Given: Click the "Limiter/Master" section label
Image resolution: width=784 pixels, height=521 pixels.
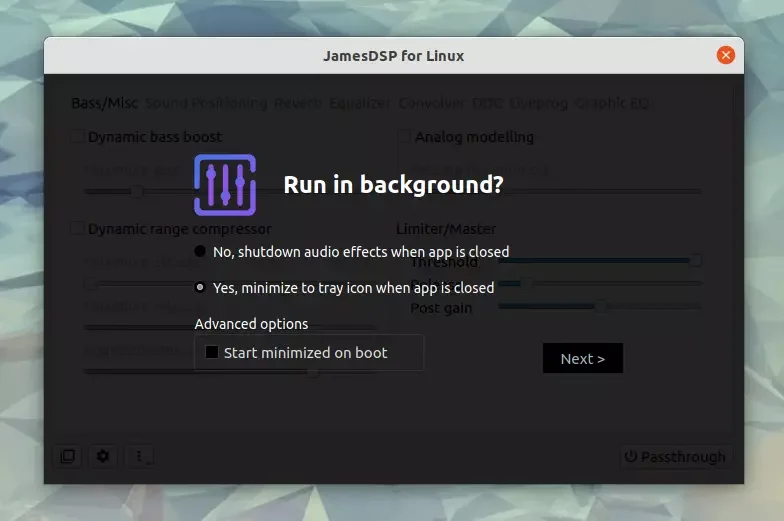Looking at the screenshot, I should tap(446, 228).
